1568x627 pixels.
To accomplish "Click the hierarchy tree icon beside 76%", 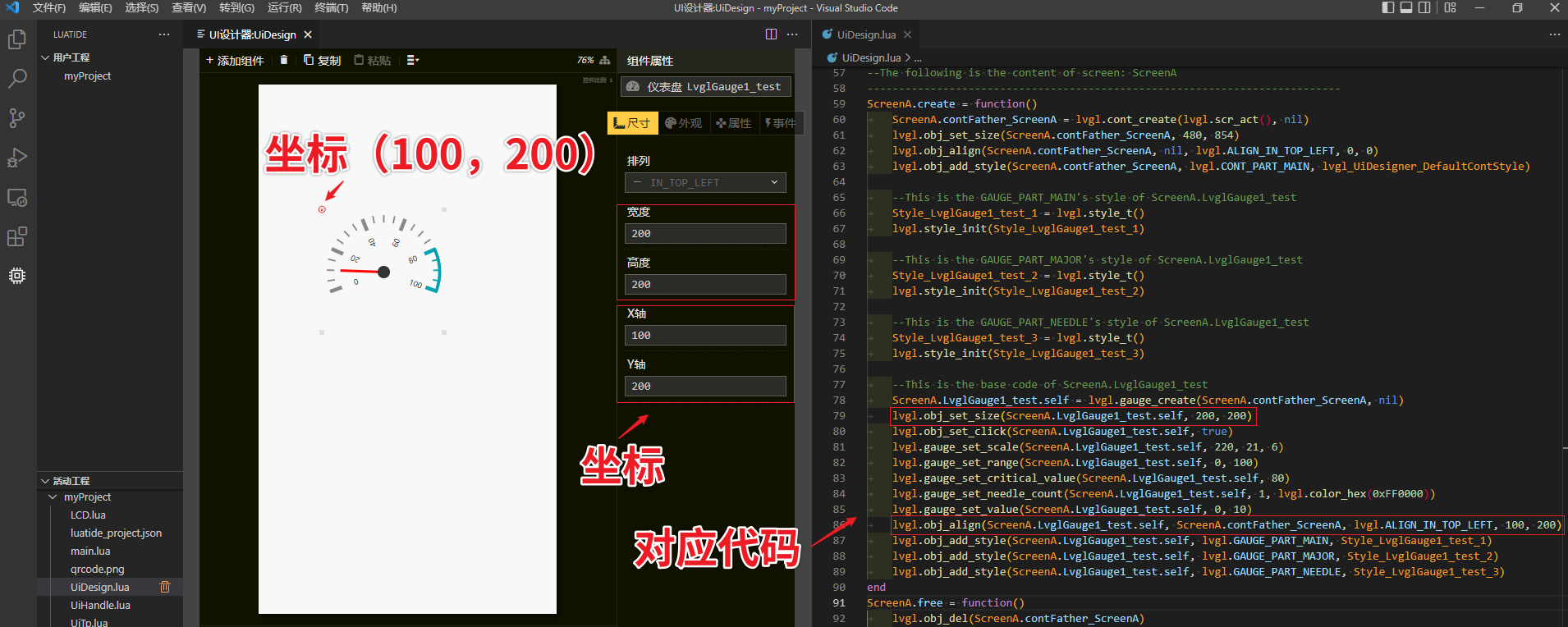I will 605,60.
